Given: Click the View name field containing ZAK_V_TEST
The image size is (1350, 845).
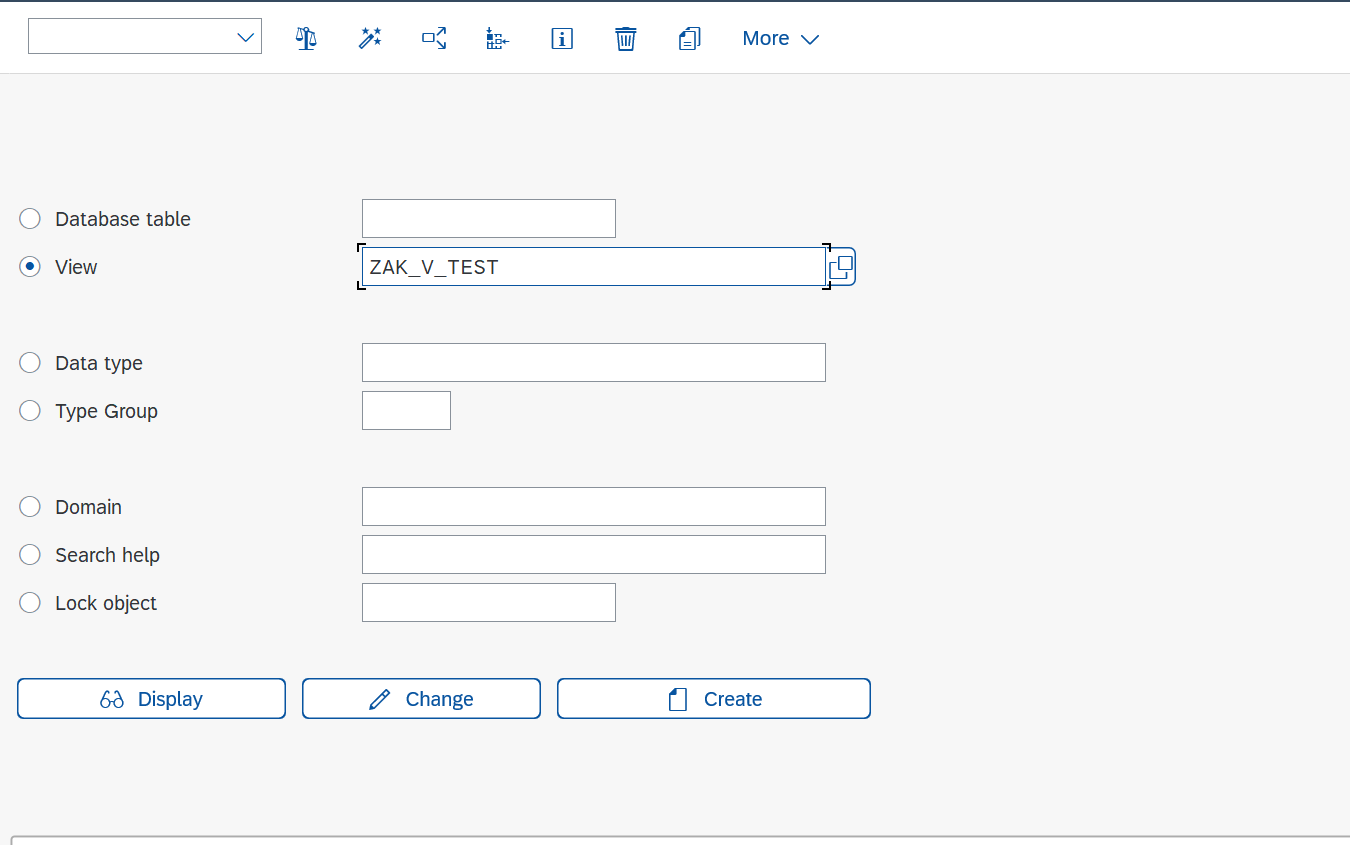Looking at the screenshot, I should point(592,267).
